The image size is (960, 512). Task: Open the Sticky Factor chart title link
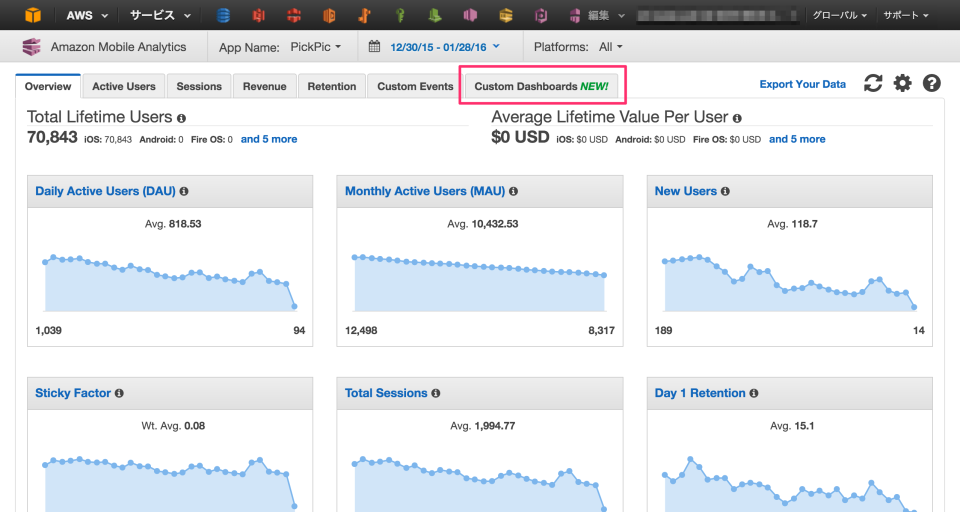[73, 393]
